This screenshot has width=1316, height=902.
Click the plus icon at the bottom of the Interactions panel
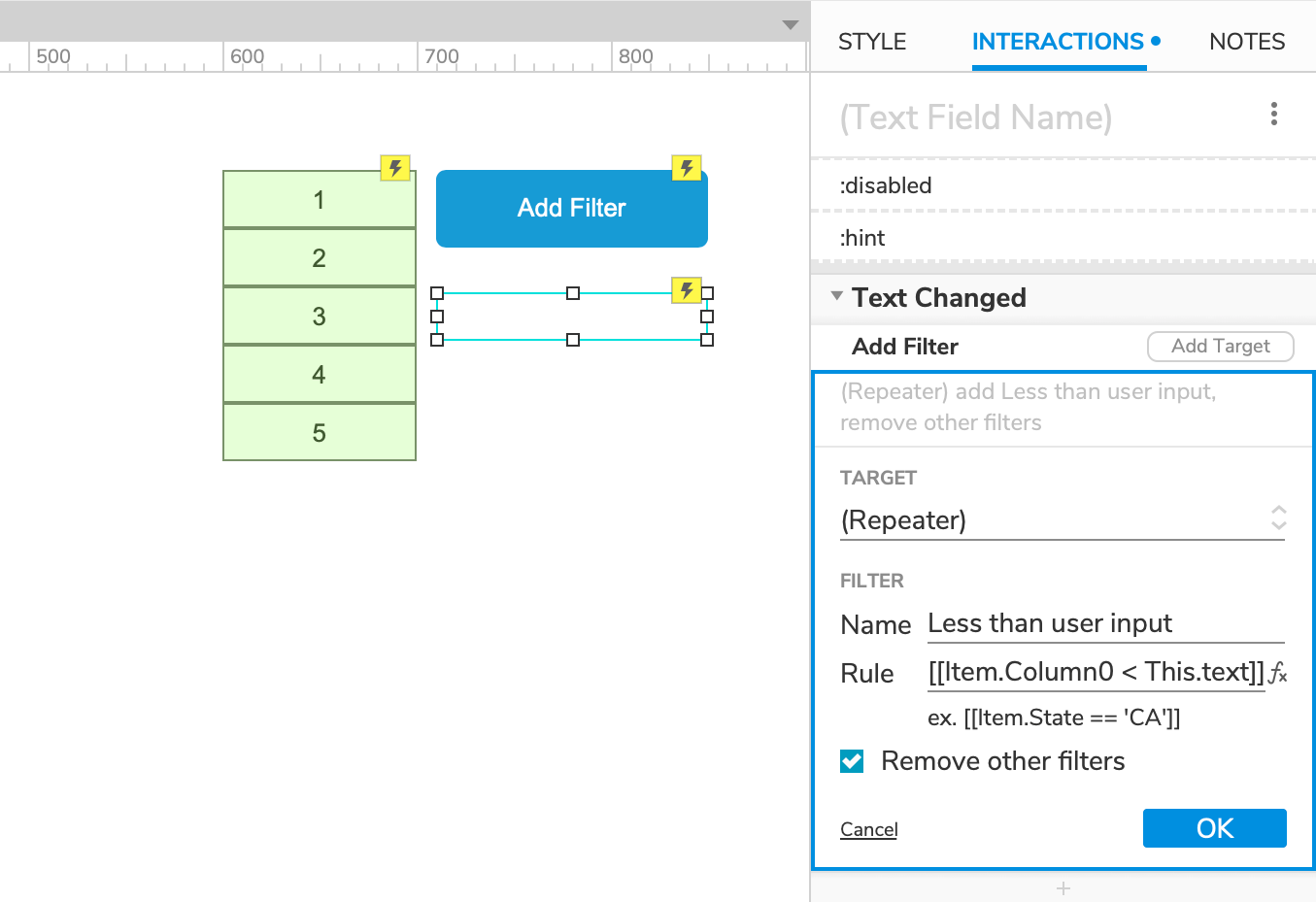(1063, 888)
